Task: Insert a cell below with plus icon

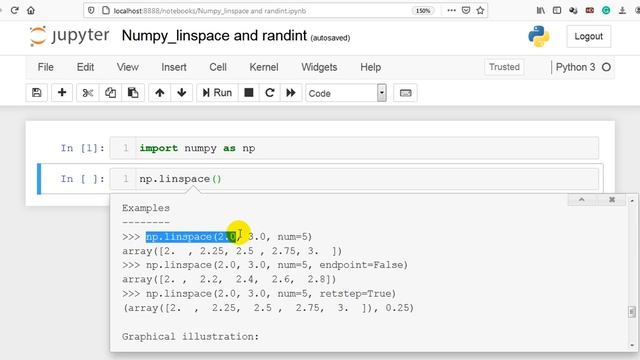Action: click(x=62, y=93)
